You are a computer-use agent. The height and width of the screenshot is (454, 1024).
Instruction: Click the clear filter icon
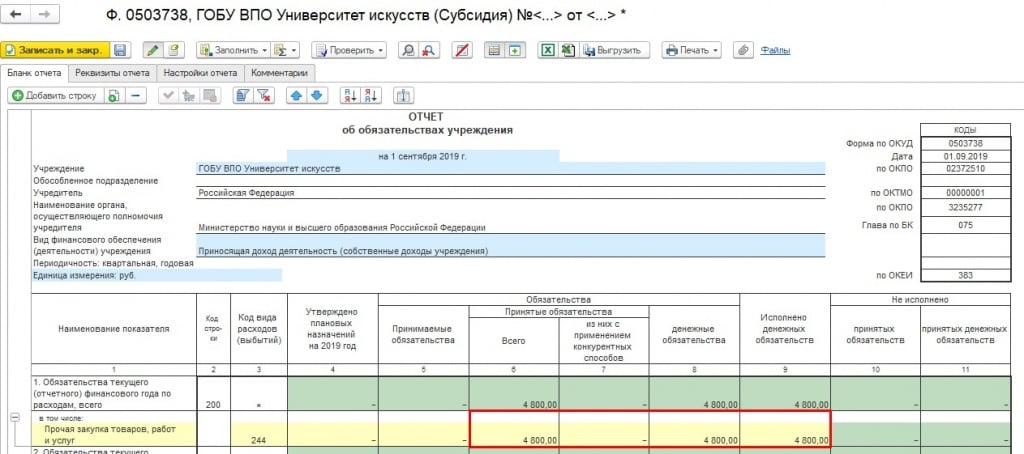[264, 96]
